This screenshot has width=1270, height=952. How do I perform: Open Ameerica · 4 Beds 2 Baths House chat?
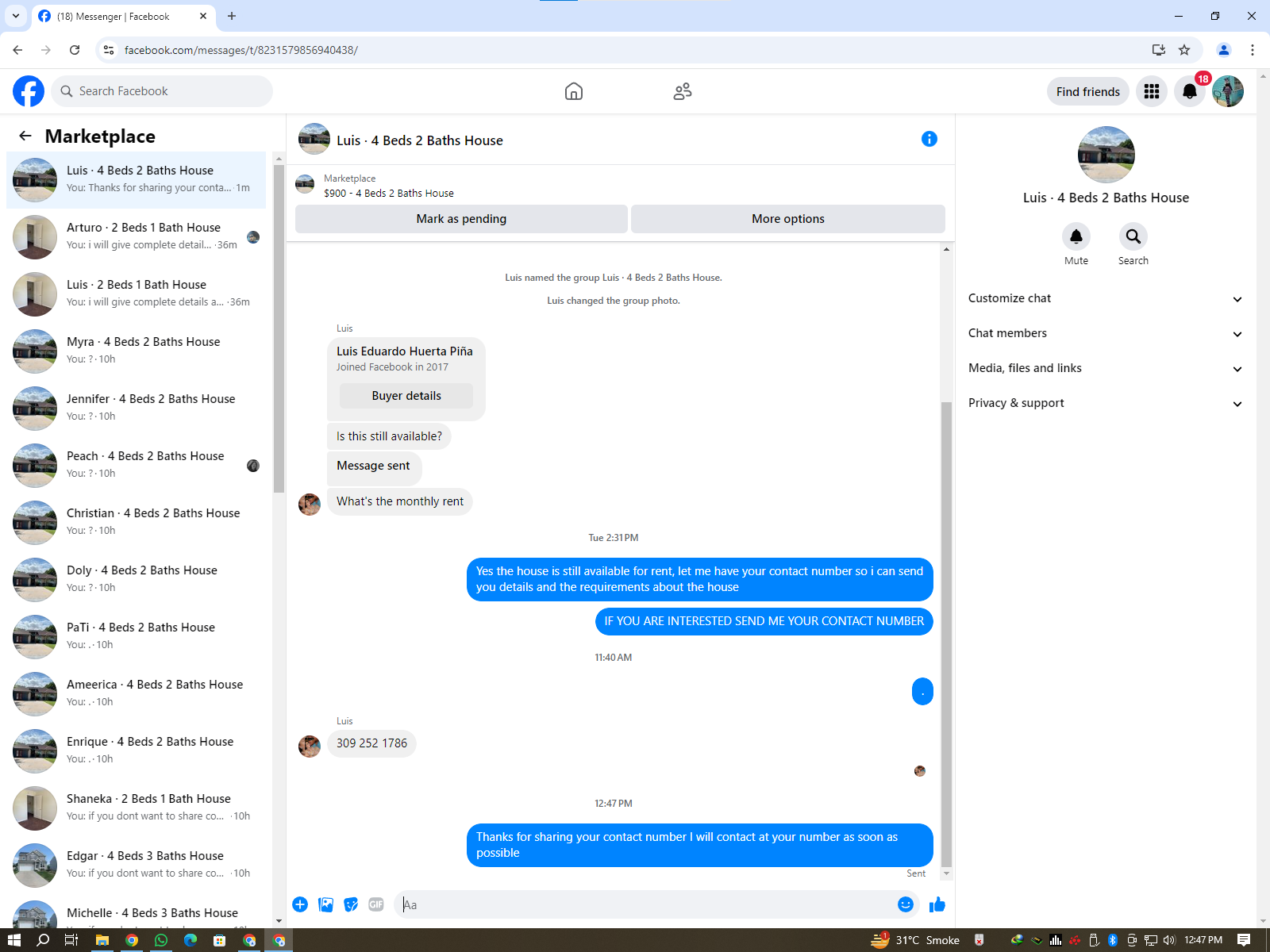(137, 694)
